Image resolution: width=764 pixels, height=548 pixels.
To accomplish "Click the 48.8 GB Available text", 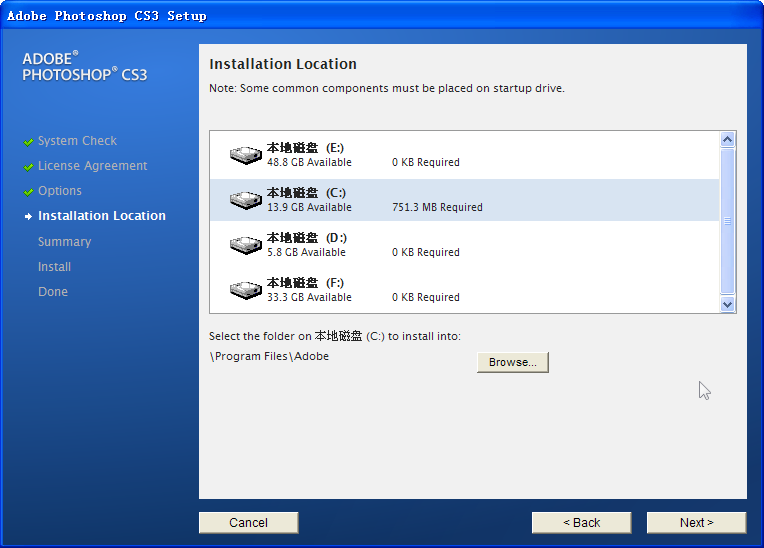I will (x=309, y=162).
